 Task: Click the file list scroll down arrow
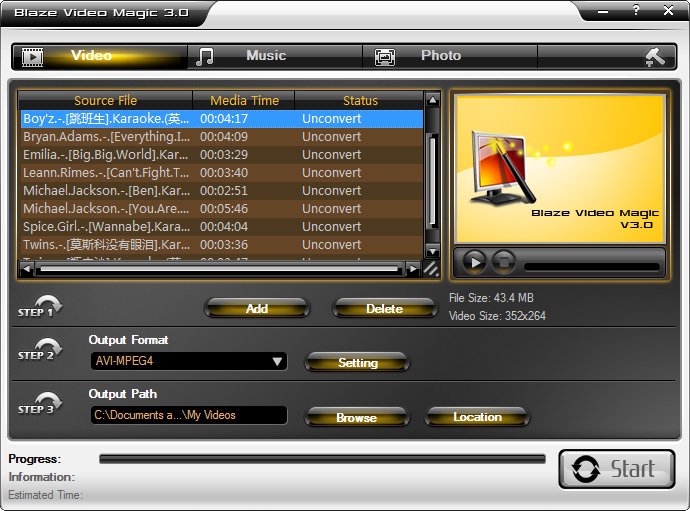pos(433,251)
